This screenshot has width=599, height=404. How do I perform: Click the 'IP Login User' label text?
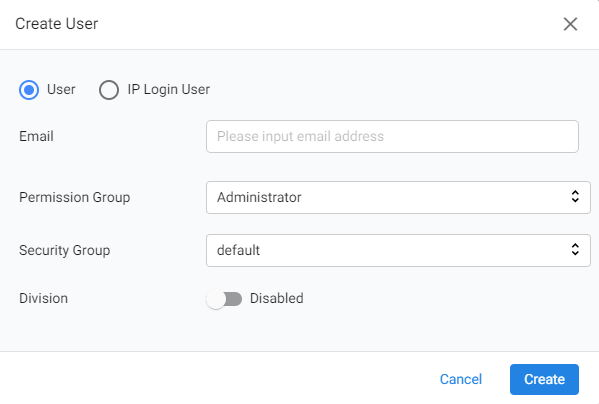tap(168, 89)
